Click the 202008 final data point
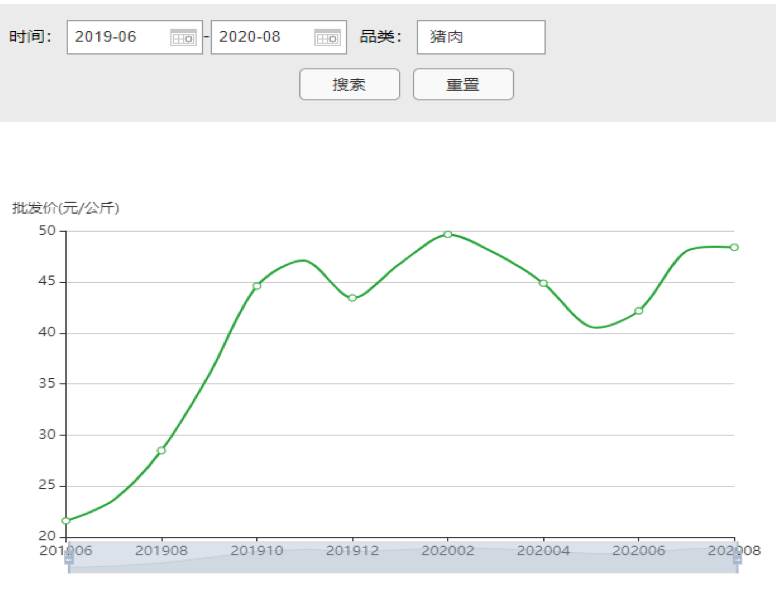Image resolution: width=776 pixels, height=598 pixels. (734, 247)
